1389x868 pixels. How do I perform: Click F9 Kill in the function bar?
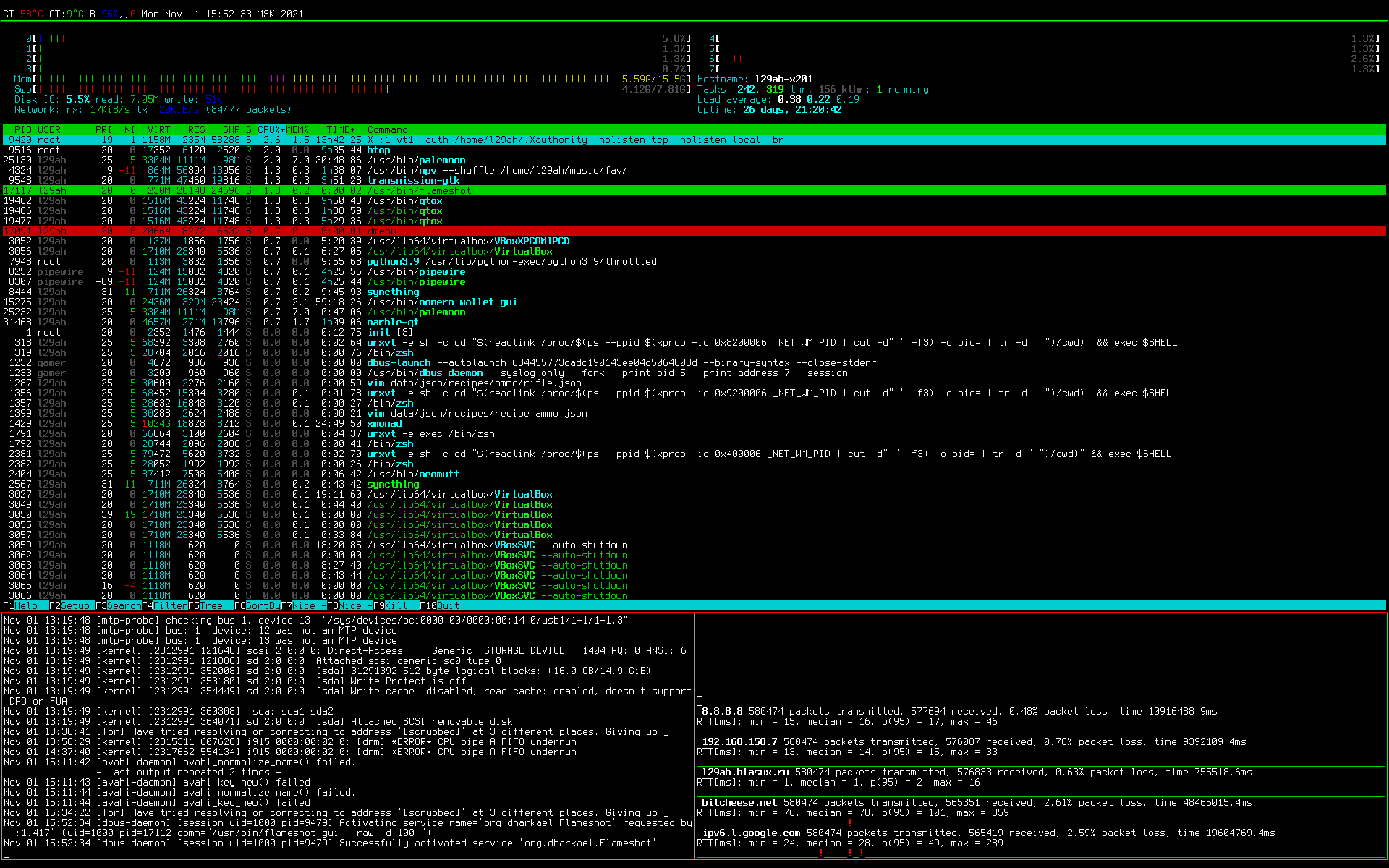point(396,605)
